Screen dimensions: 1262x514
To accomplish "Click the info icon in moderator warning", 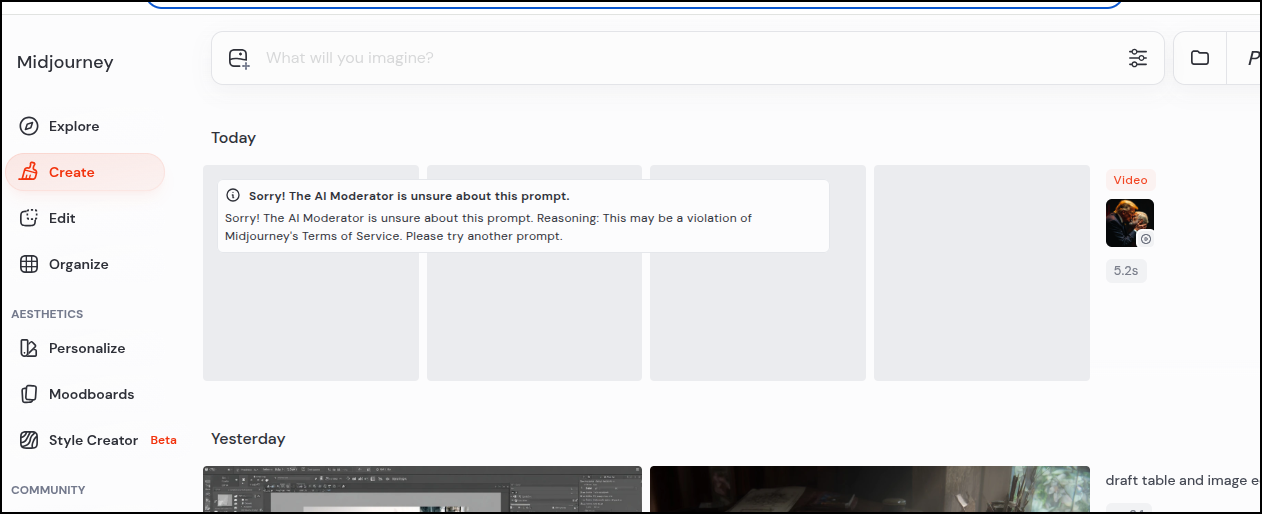I will (x=233, y=196).
